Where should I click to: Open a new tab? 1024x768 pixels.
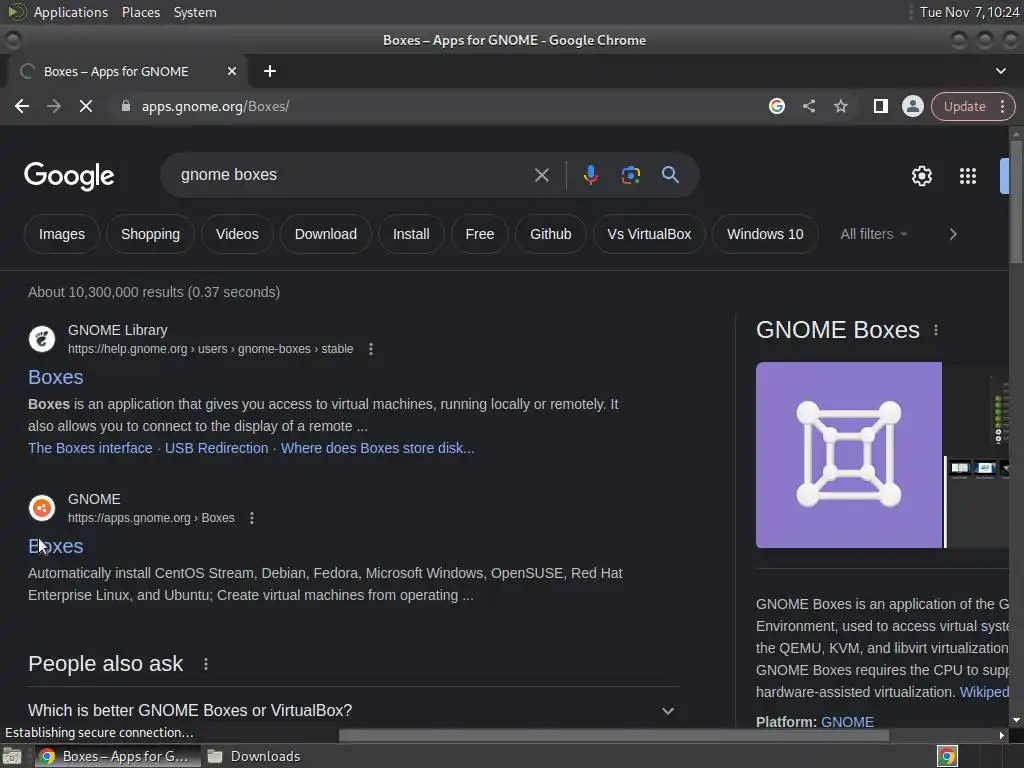(x=270, y=71)
